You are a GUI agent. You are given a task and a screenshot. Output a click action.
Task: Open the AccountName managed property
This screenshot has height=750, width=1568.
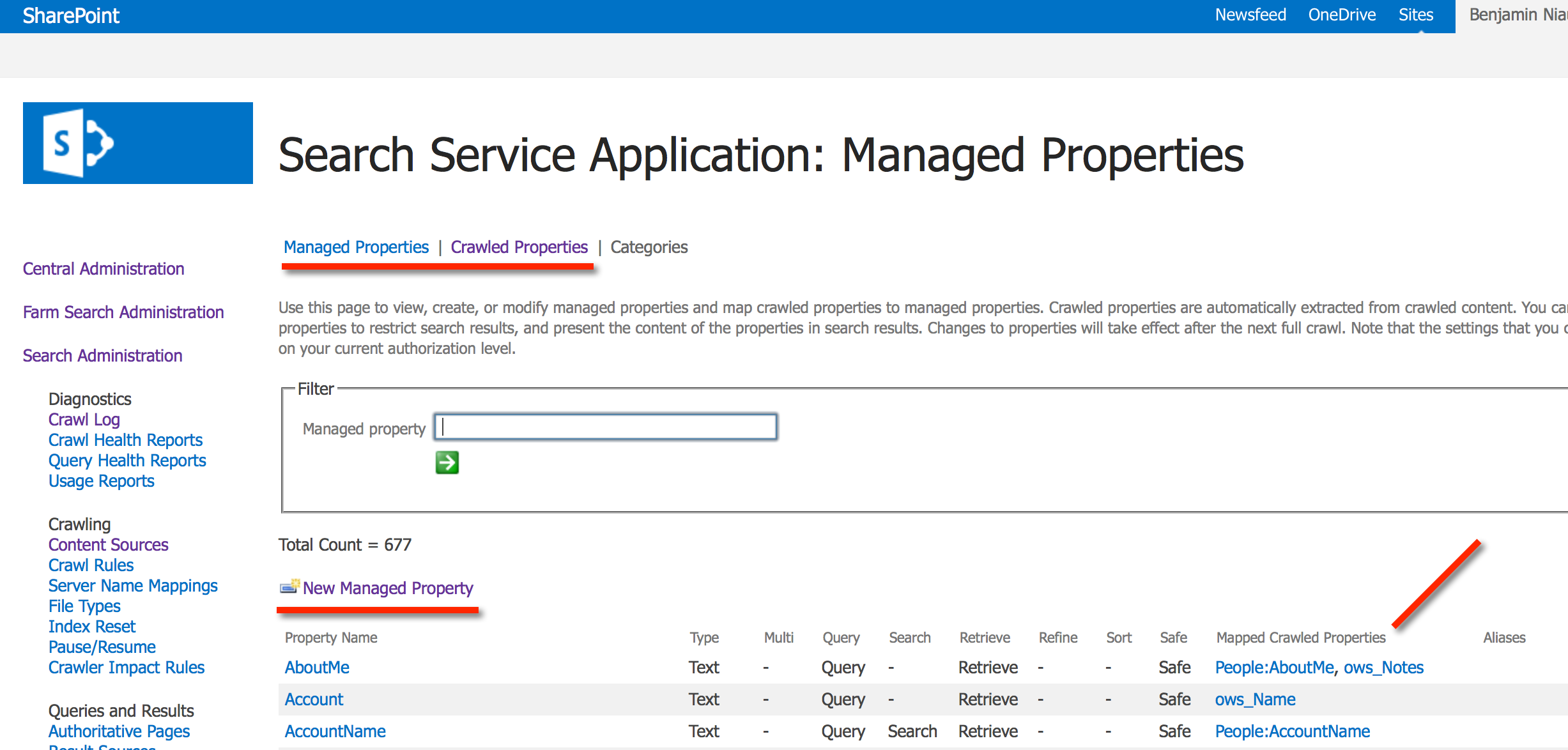coord(335,731)
